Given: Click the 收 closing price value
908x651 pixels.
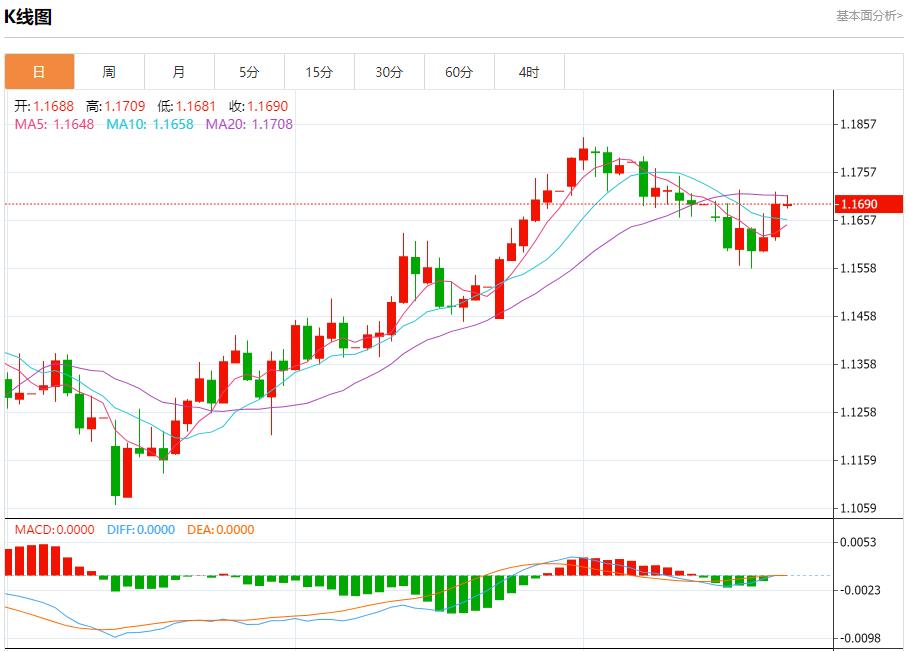Looking at the screenshot, I should point(265,105).
